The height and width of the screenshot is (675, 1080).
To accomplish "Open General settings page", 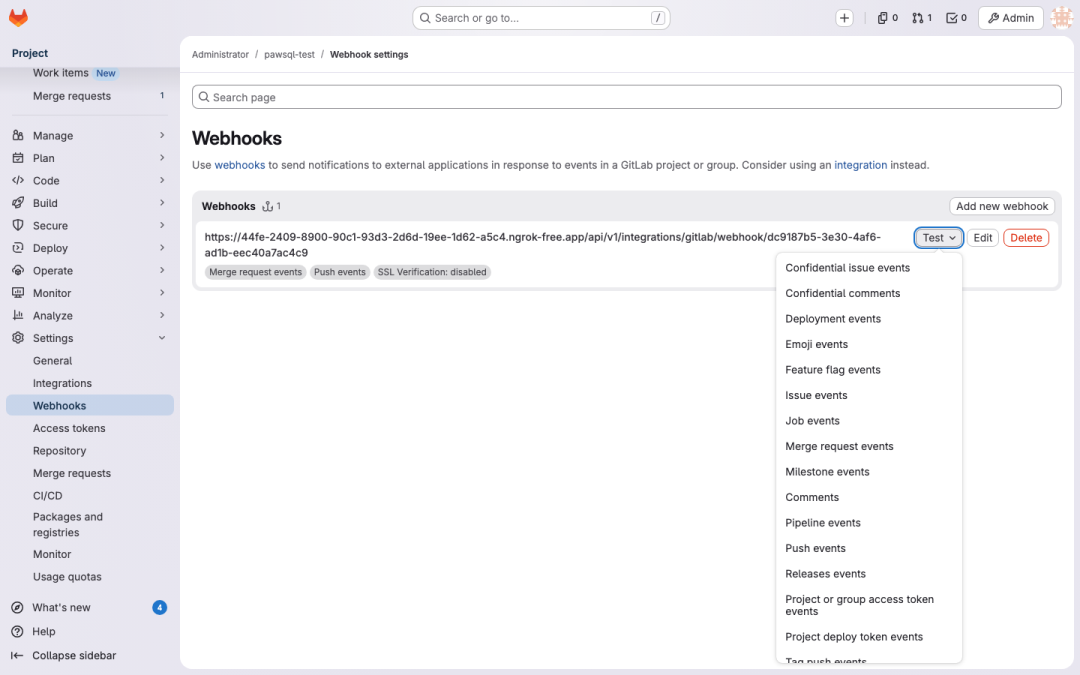I will click(52, 361).
